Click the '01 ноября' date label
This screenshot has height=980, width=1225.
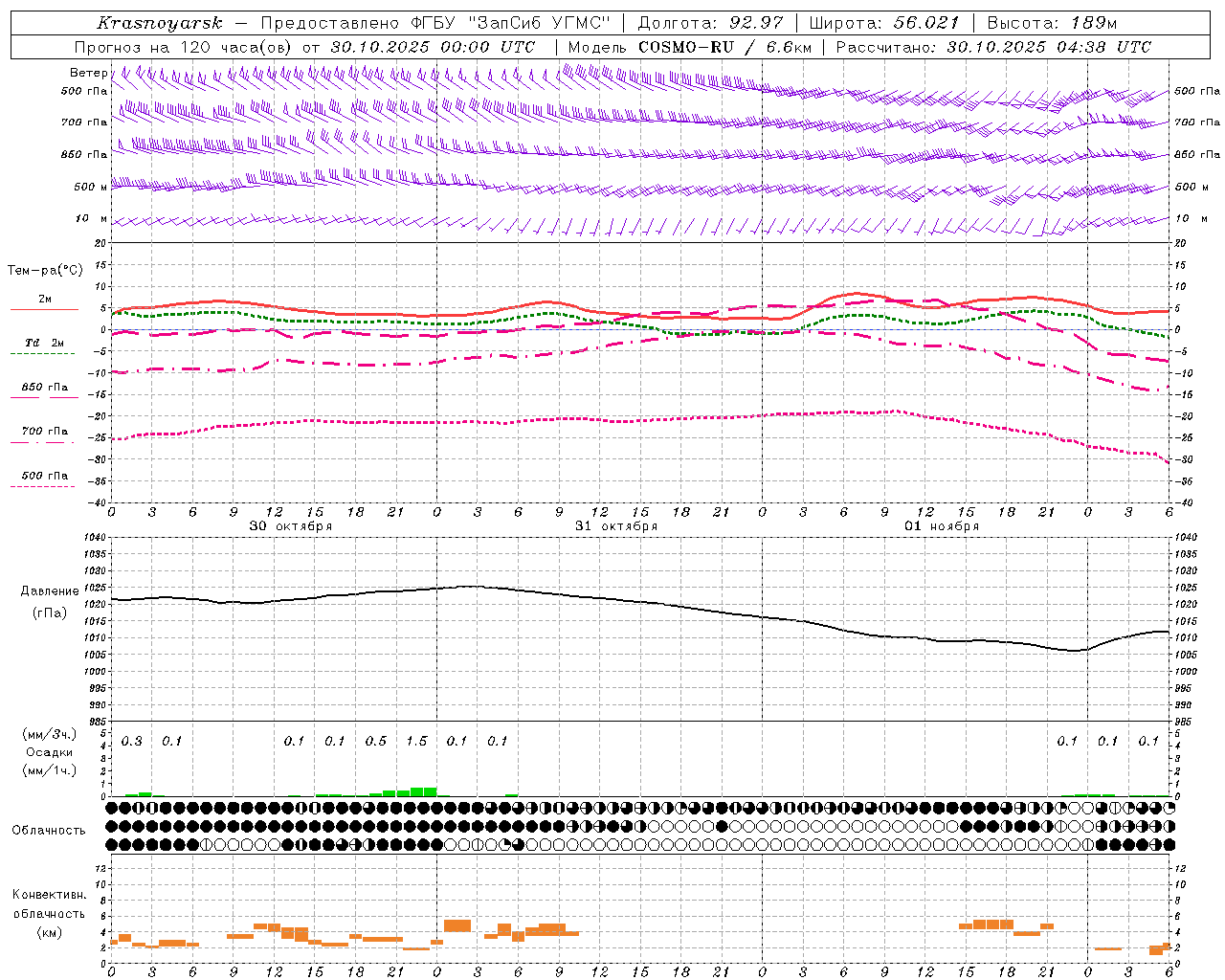point(942,526)
